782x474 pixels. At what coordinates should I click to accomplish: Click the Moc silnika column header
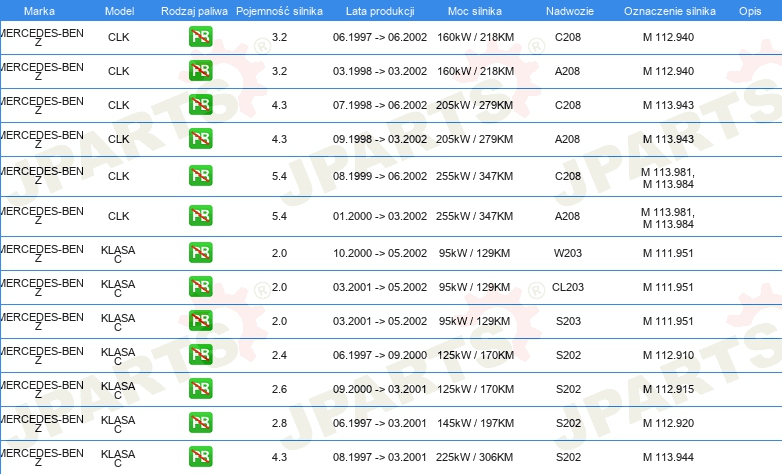tap(474, 11)
